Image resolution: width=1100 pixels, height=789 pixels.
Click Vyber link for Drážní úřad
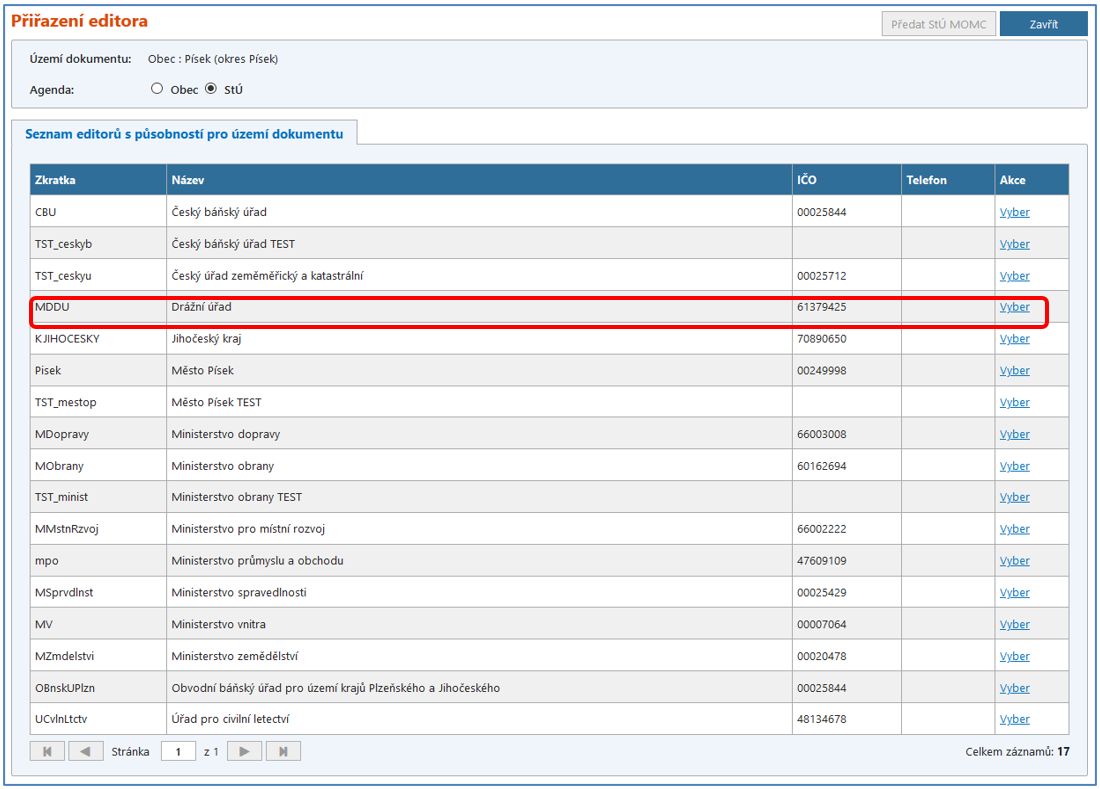(x=1014, y=307)
